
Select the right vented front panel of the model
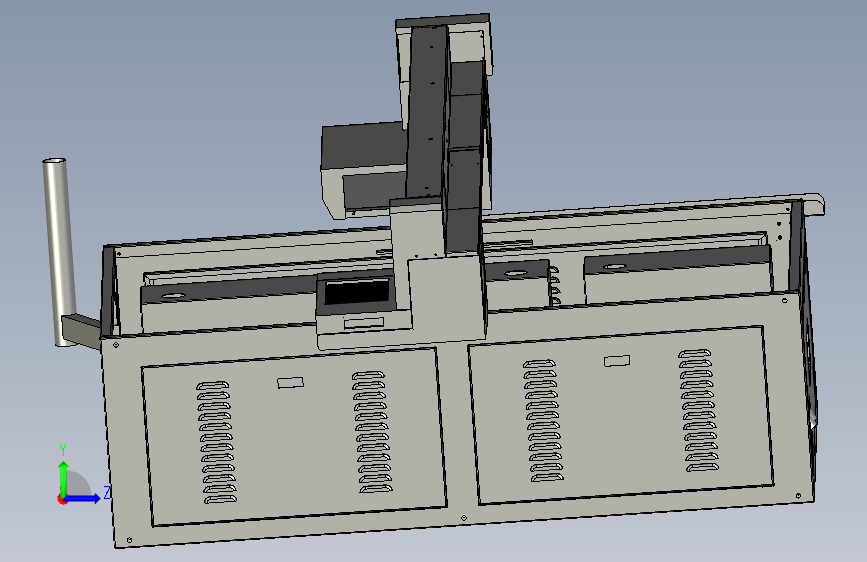(x=620, y=414)
